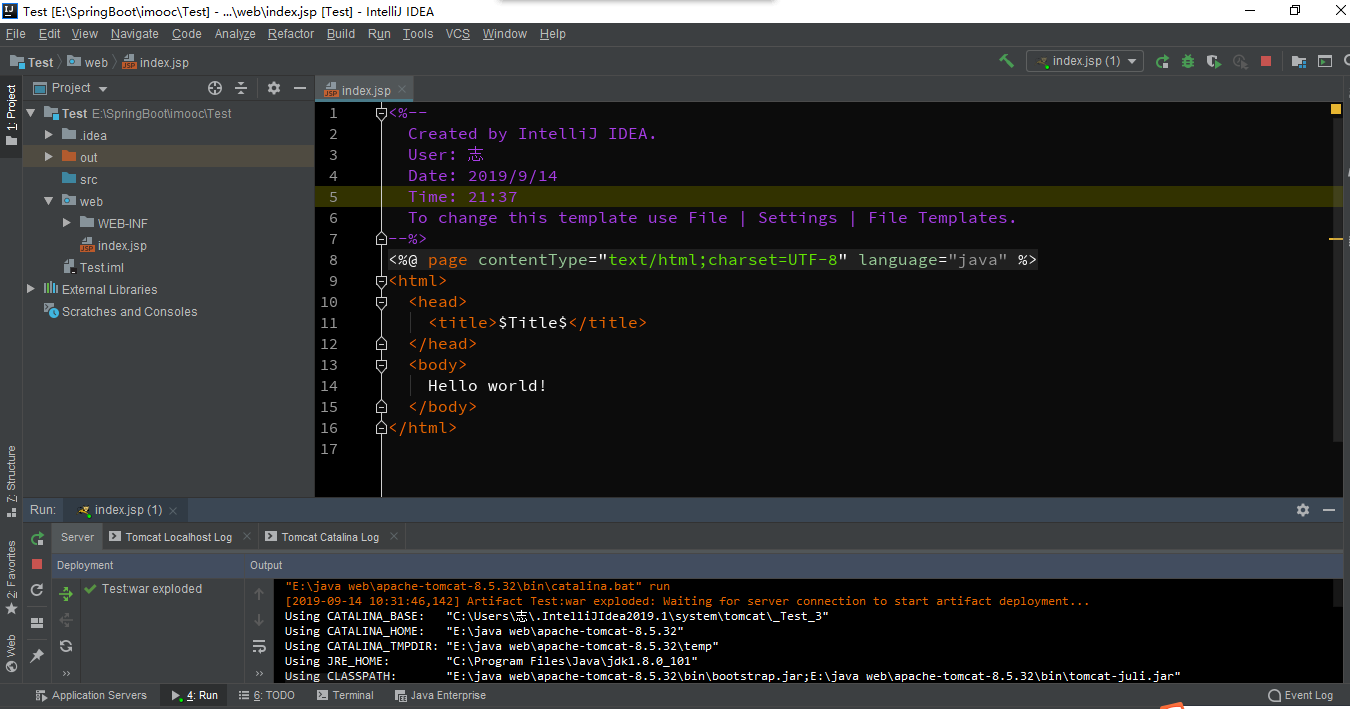Click the Refresh deployment status icon

pyautogui.click(x=66, y=646)
